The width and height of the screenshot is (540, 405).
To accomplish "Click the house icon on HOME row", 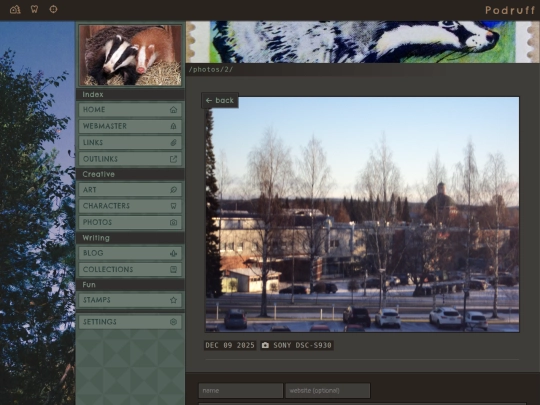I will tap(173, 110).
